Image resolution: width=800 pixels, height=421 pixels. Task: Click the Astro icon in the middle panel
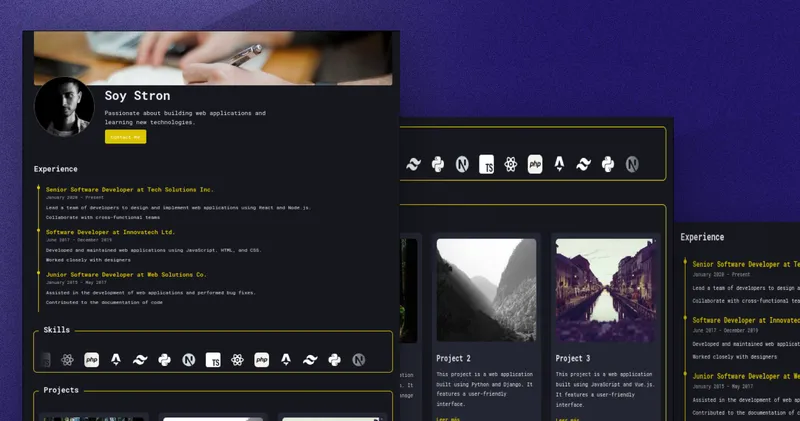click(x=559, y=164)
